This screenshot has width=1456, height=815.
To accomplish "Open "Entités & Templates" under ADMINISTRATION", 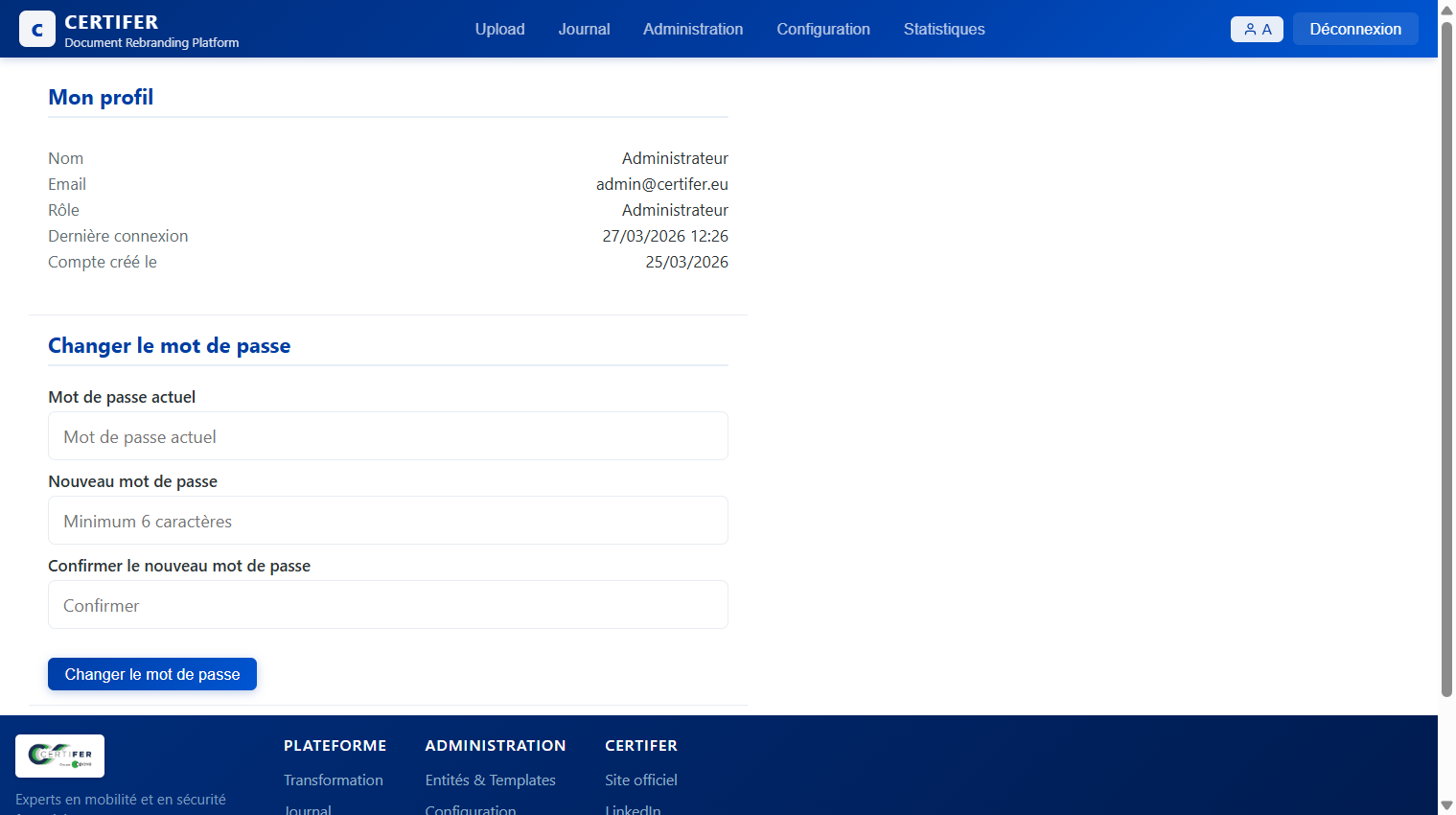I will (x=490, y=780).
